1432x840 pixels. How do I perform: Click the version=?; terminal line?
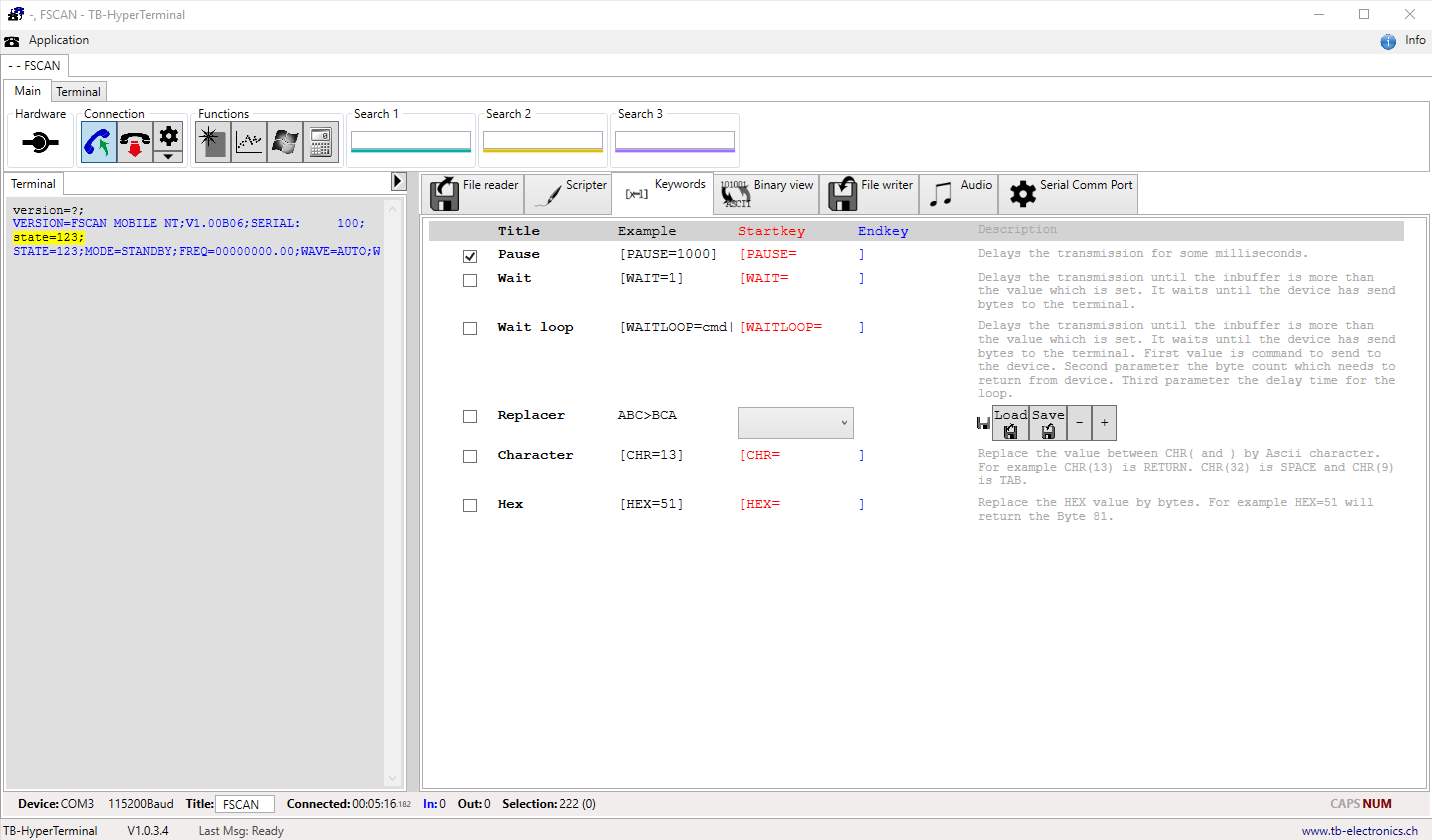(x=49, y=211)
